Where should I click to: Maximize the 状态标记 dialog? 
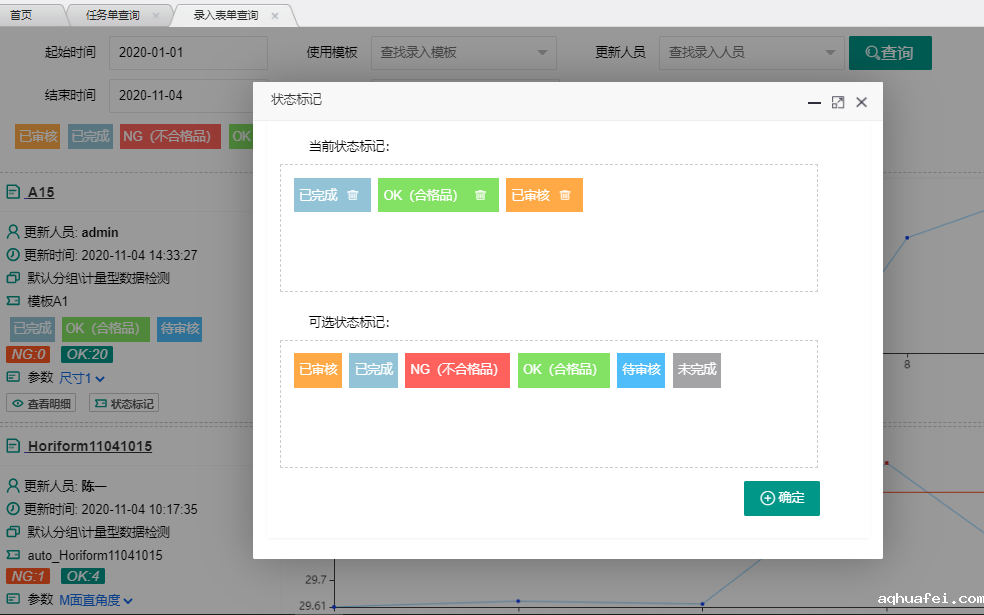point(838,102)
